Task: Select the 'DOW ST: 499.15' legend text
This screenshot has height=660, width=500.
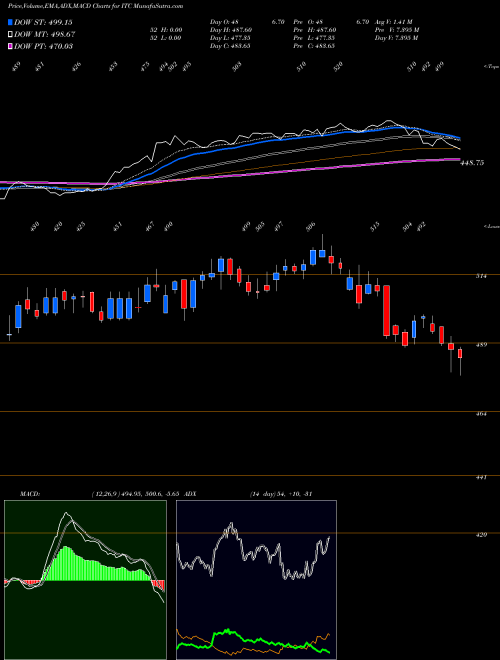Action: pyautogui.click(x=43, y=22)
